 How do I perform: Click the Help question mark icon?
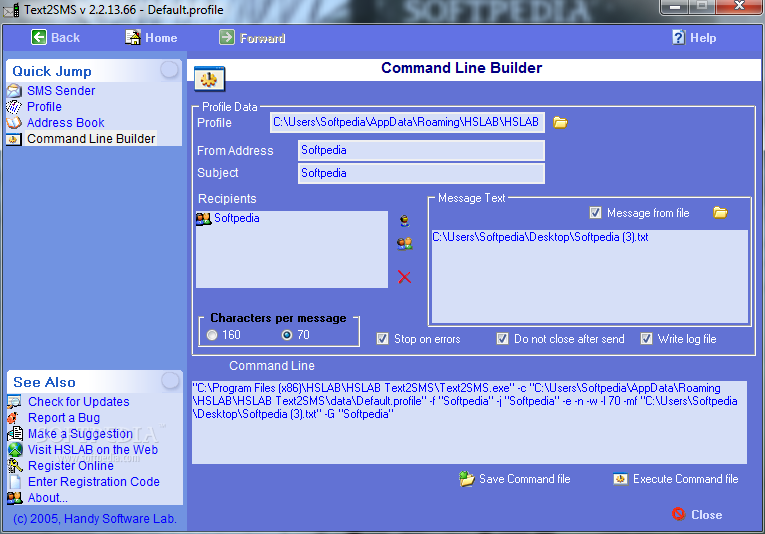679,37
